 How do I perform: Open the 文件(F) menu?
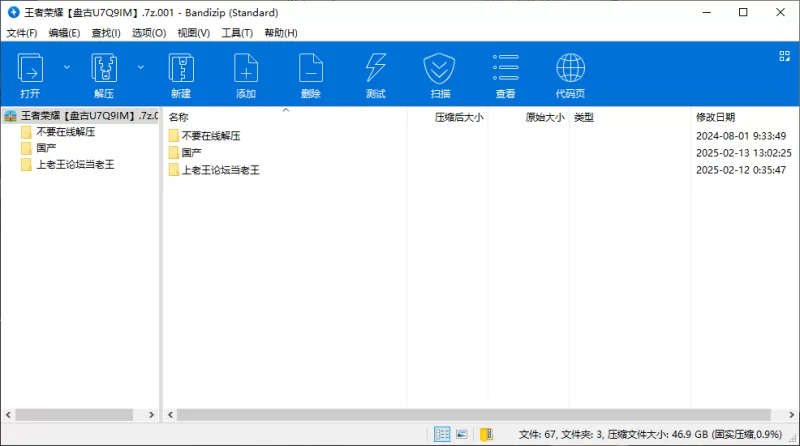point(21,33)
